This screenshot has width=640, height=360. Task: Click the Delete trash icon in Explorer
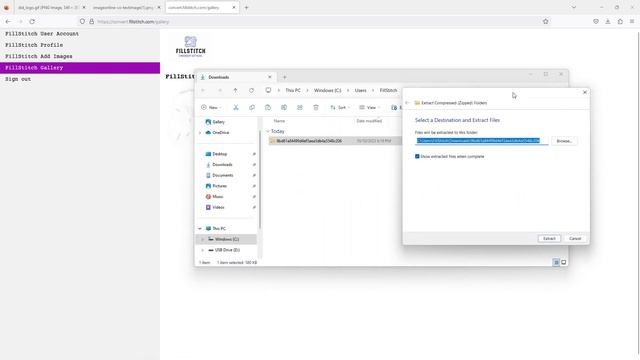coord(316,107)
